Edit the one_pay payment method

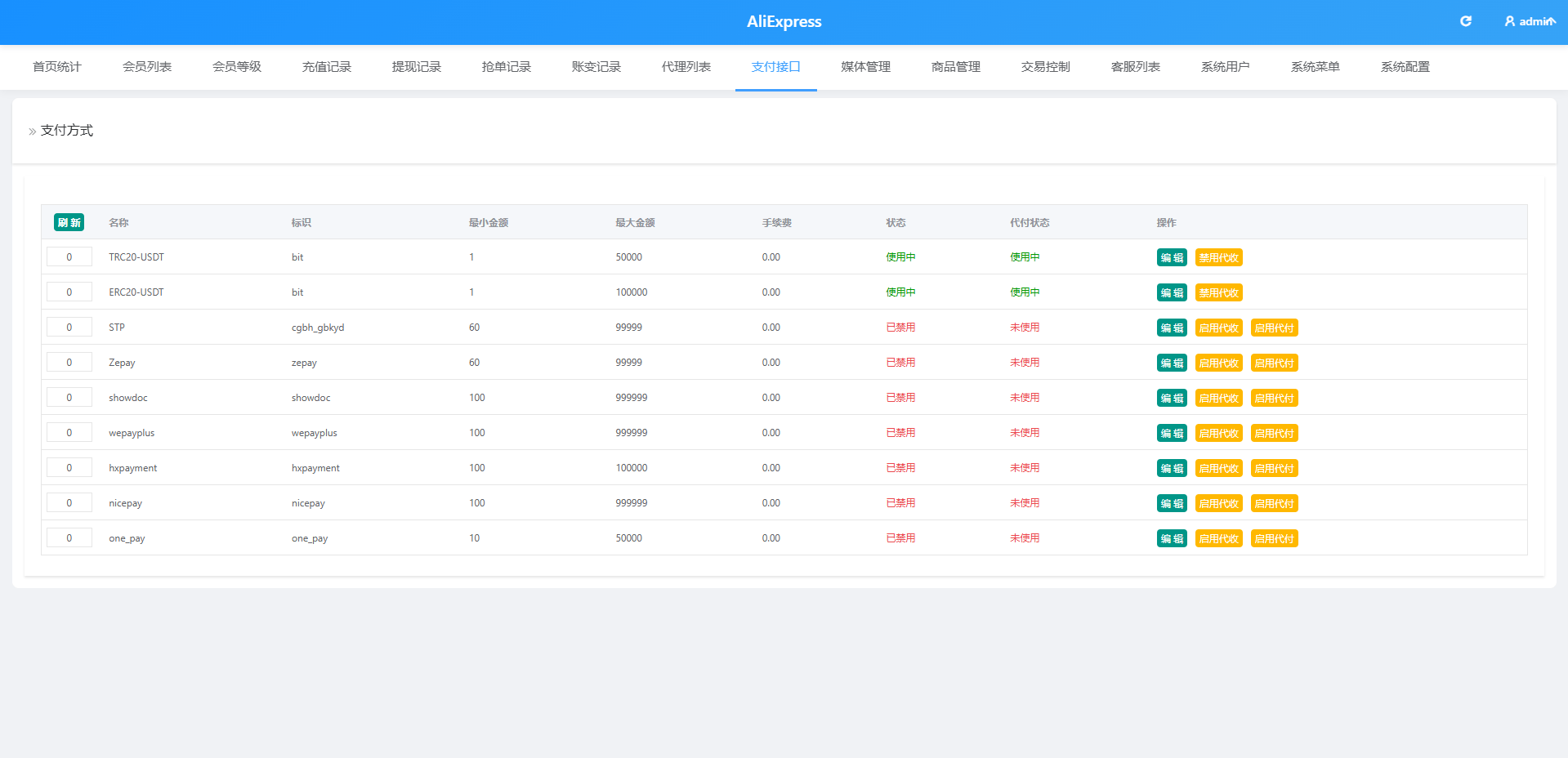click(x=1172, y=538)
